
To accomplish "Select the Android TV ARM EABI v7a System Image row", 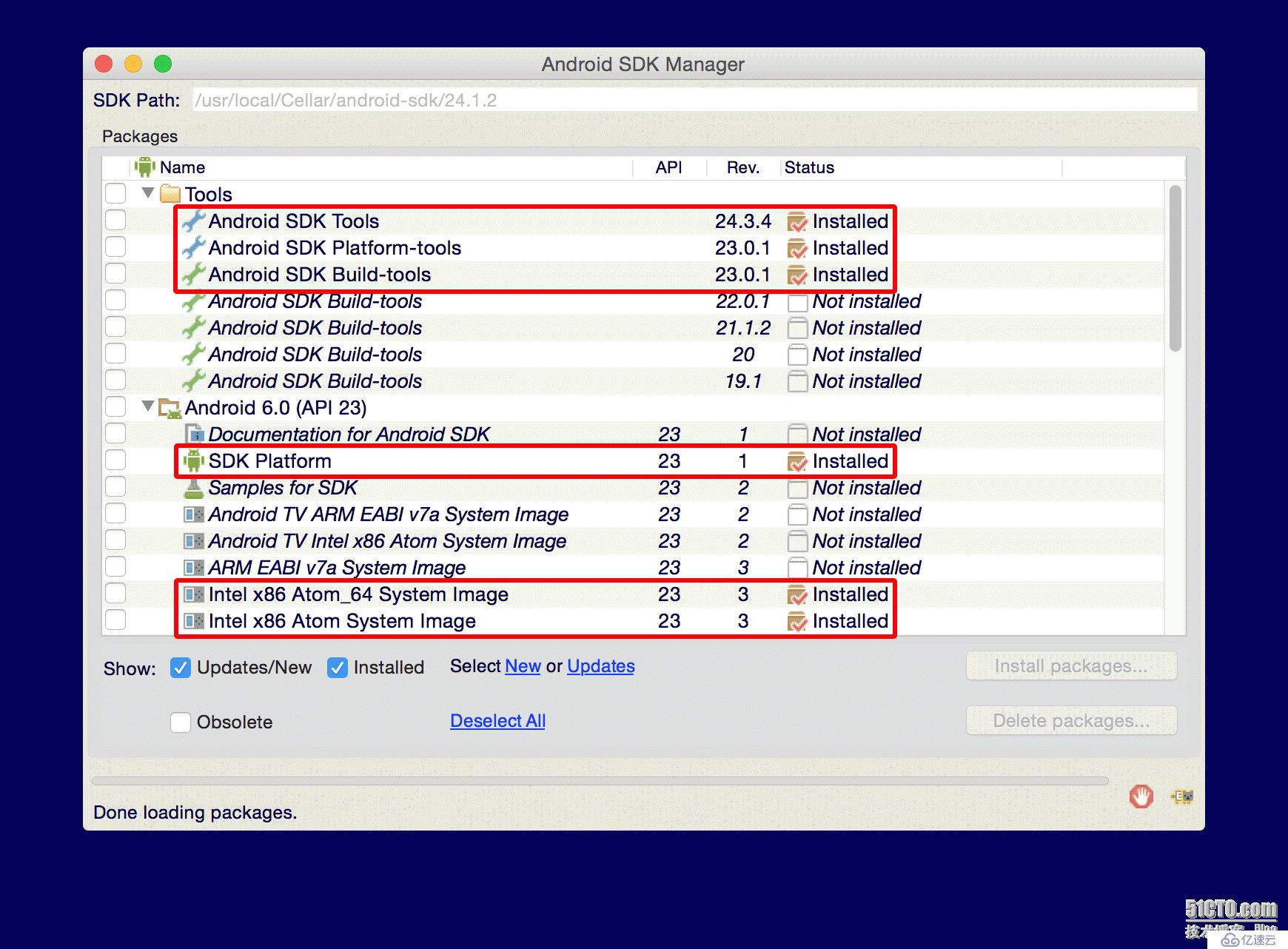I will [x=633, y=514].
